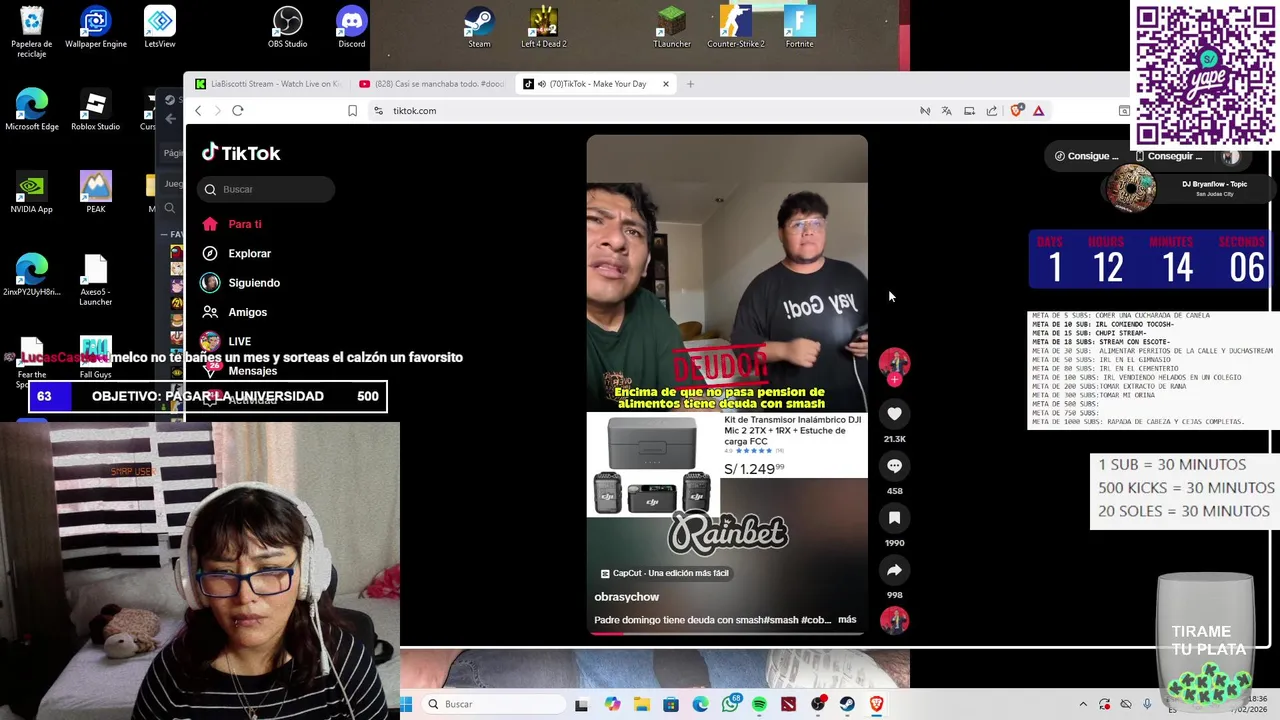Open TLauncher desktop icon

click(x=672, y=27)
